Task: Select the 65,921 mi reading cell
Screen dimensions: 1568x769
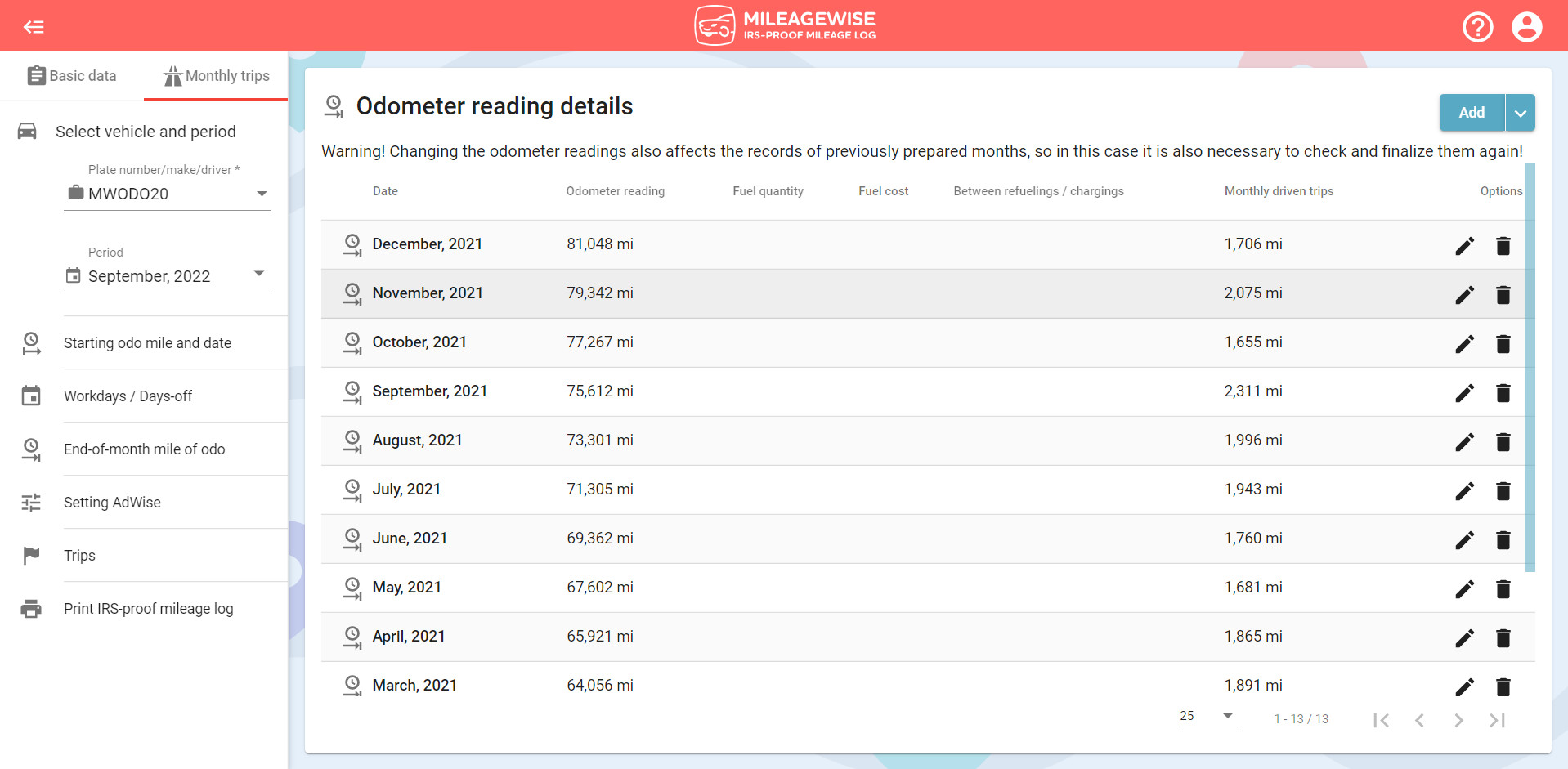Action: coord(600,637)
